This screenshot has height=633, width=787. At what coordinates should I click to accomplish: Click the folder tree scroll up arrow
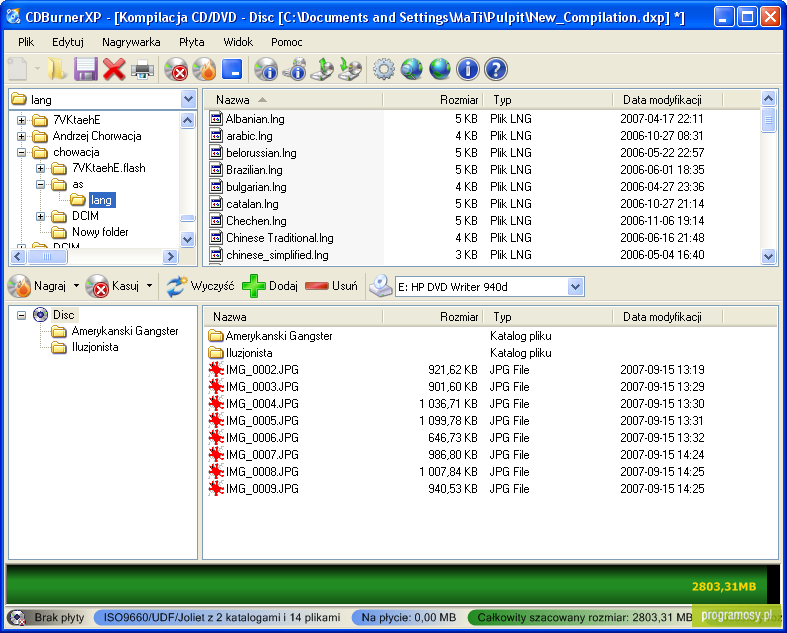coord(187,120)
